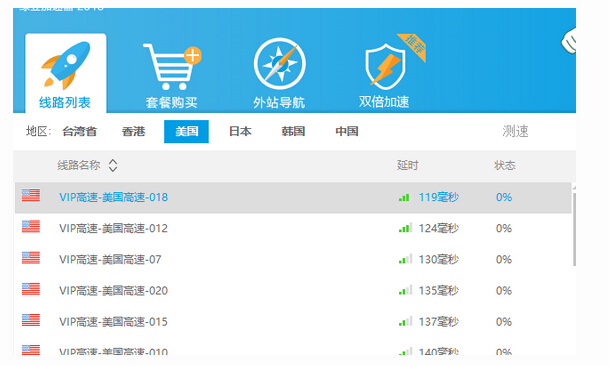
Task: Switch to the 日本 region tab
Action: click(240, 131)
